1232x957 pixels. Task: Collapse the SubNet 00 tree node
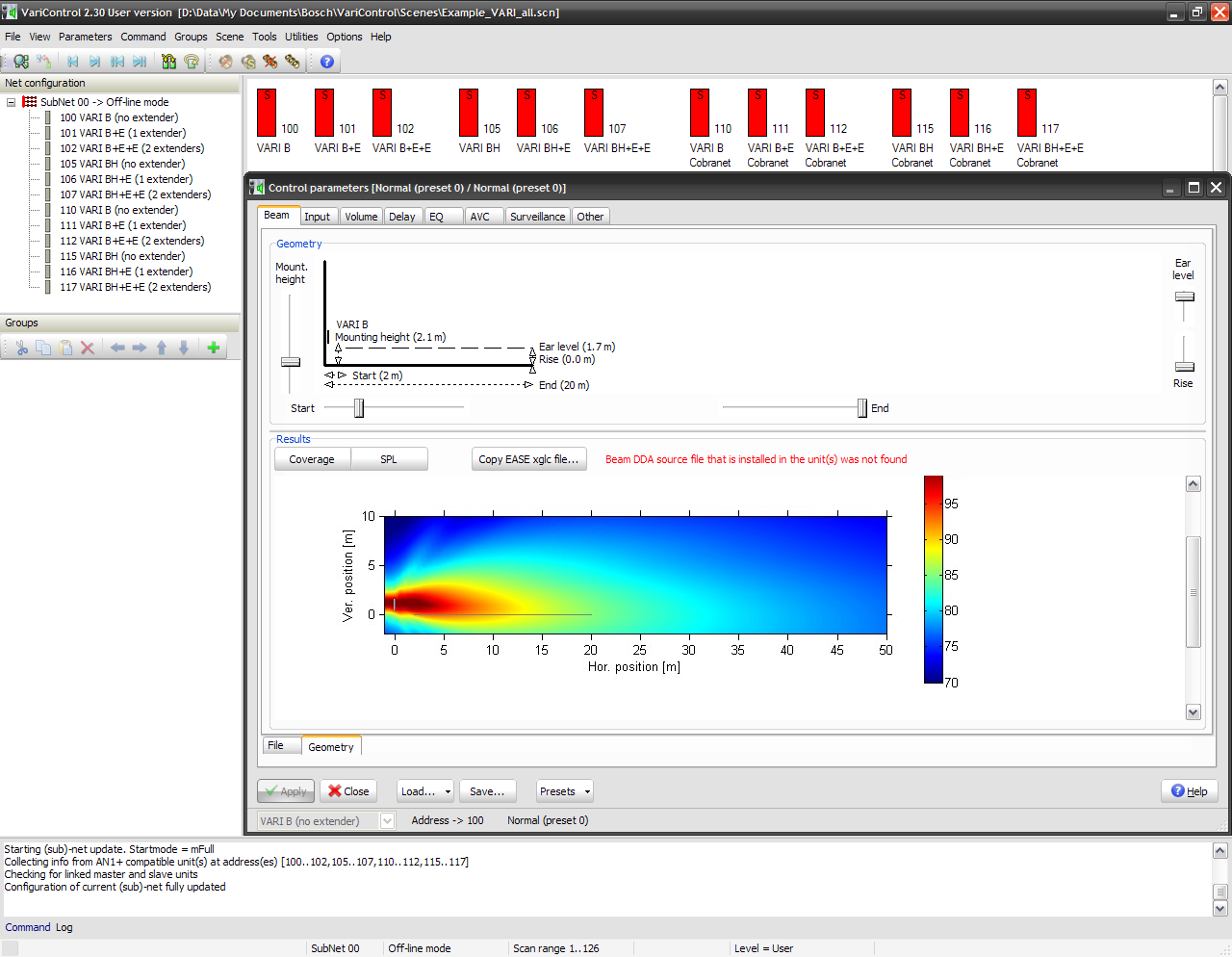click(x=11, y=102)
